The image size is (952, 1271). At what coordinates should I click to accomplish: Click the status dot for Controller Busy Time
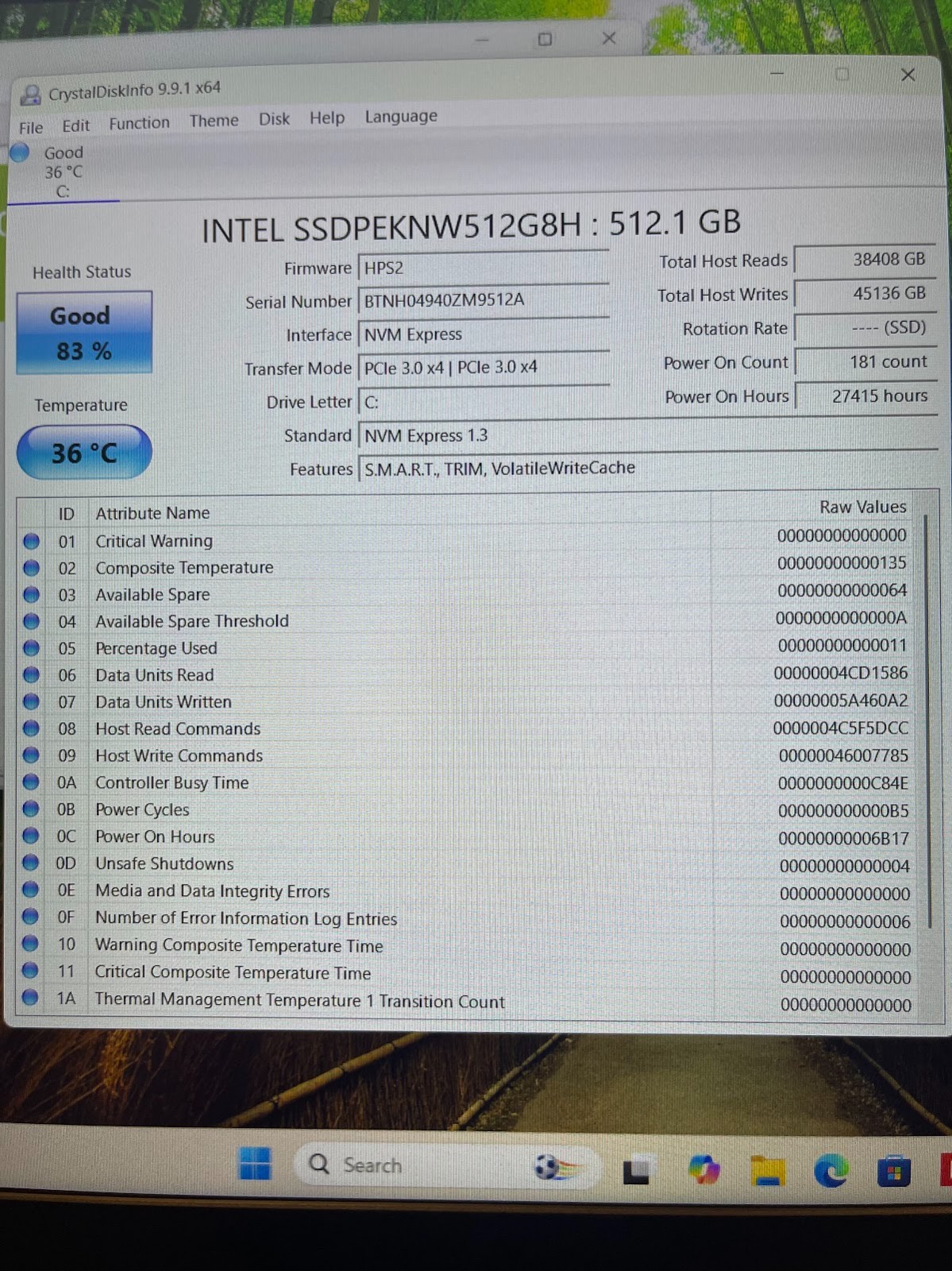(x=32, y=782)
